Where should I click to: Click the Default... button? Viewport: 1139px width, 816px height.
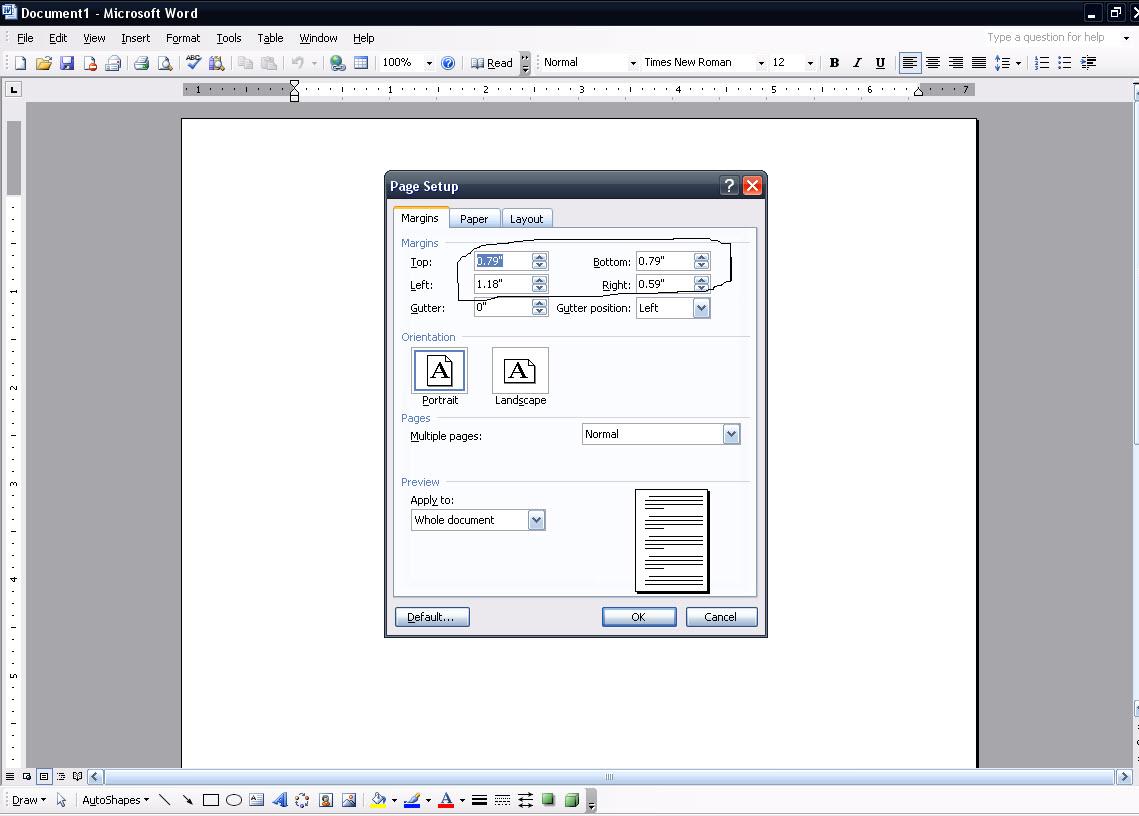(431, 617)
